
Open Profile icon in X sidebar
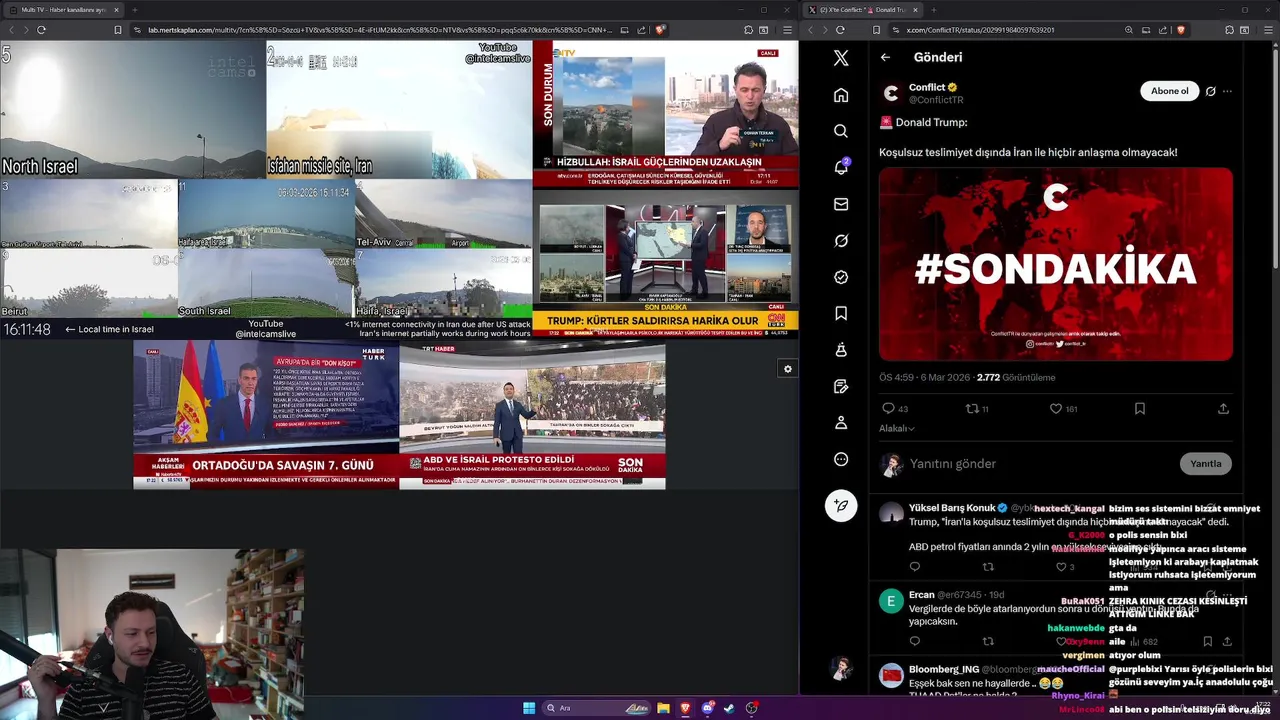coord(841,423)
